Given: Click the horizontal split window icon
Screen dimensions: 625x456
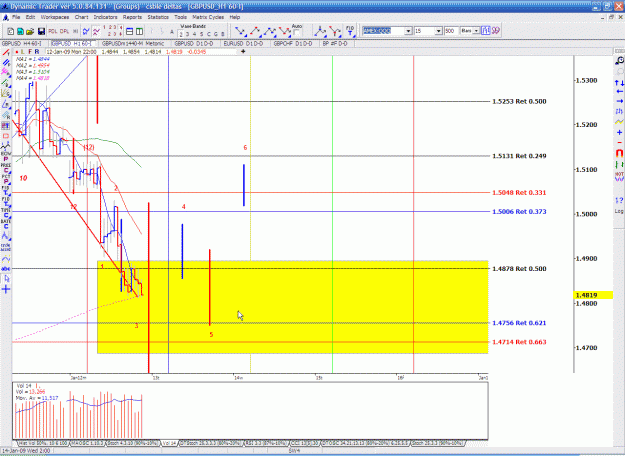Looking at the screenshot, I should coord(129,31).
